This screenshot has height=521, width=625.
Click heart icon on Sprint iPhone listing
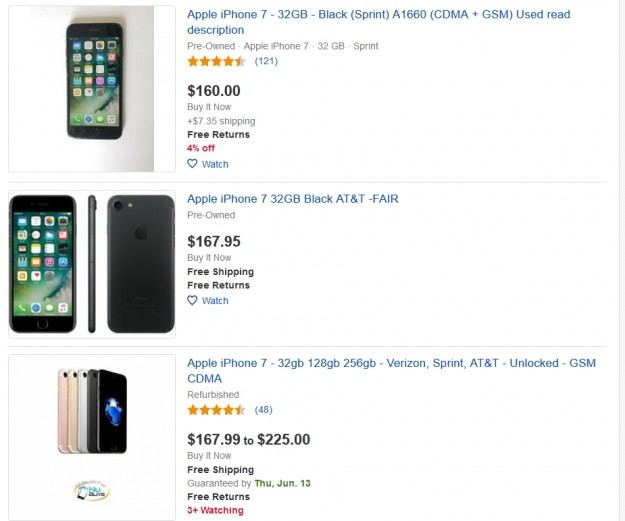pos(193,164)
